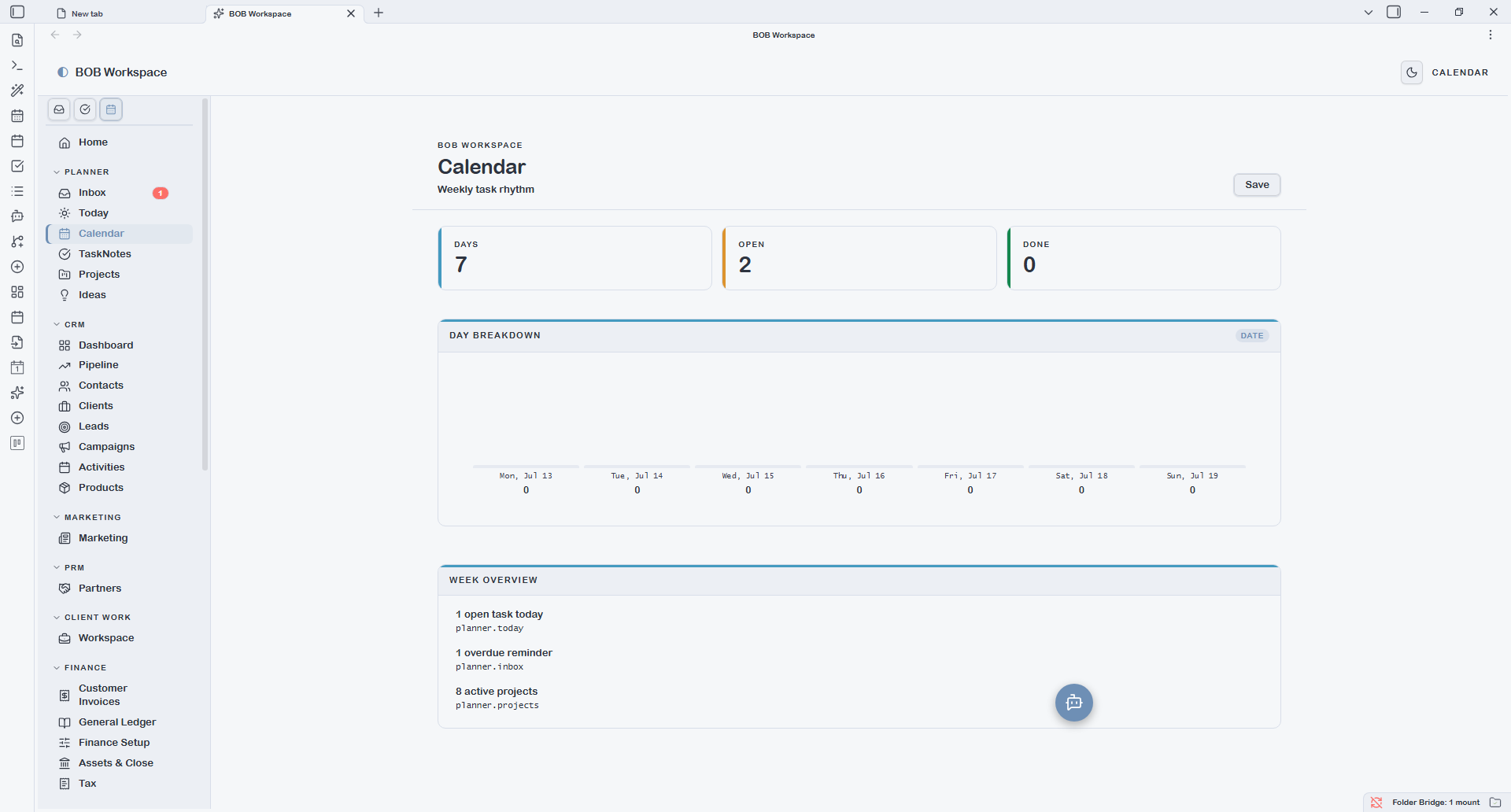The height and width of the screenshot is (812, 1511).
Task: Click the DATE badge in Day Breakdown
Action: coord(1252,336)
